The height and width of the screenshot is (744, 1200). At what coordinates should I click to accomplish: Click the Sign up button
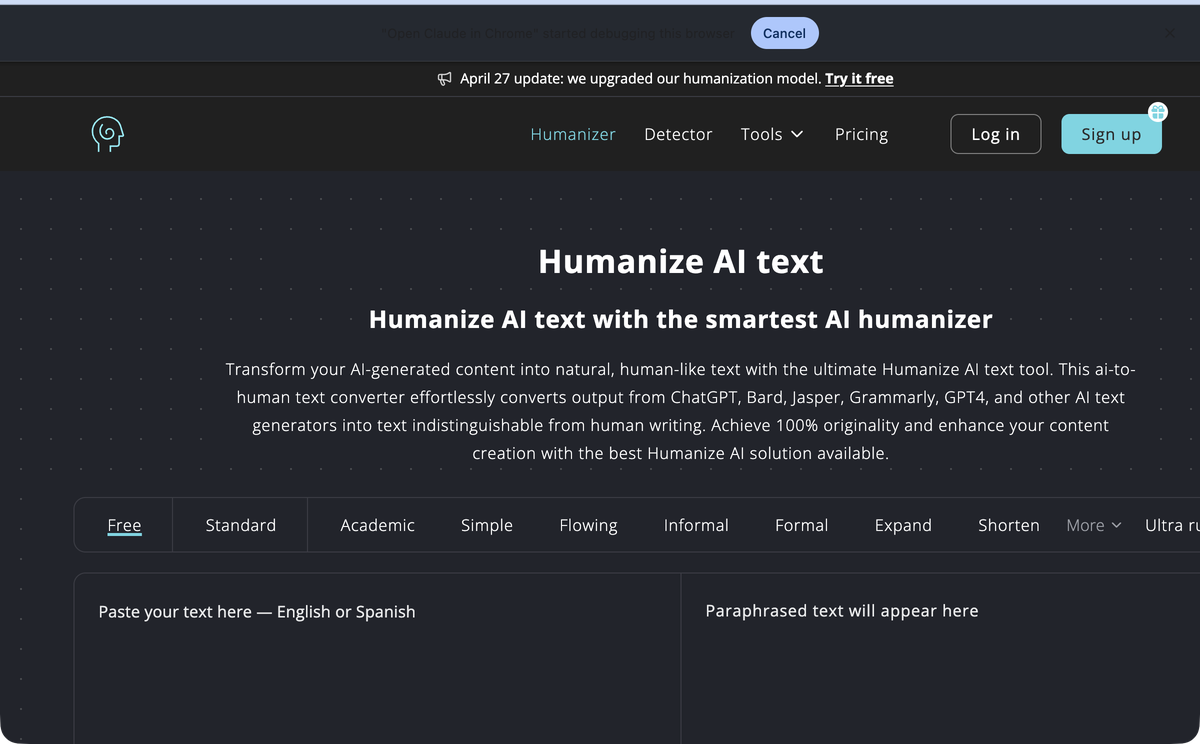click(x=1111, y=134)
